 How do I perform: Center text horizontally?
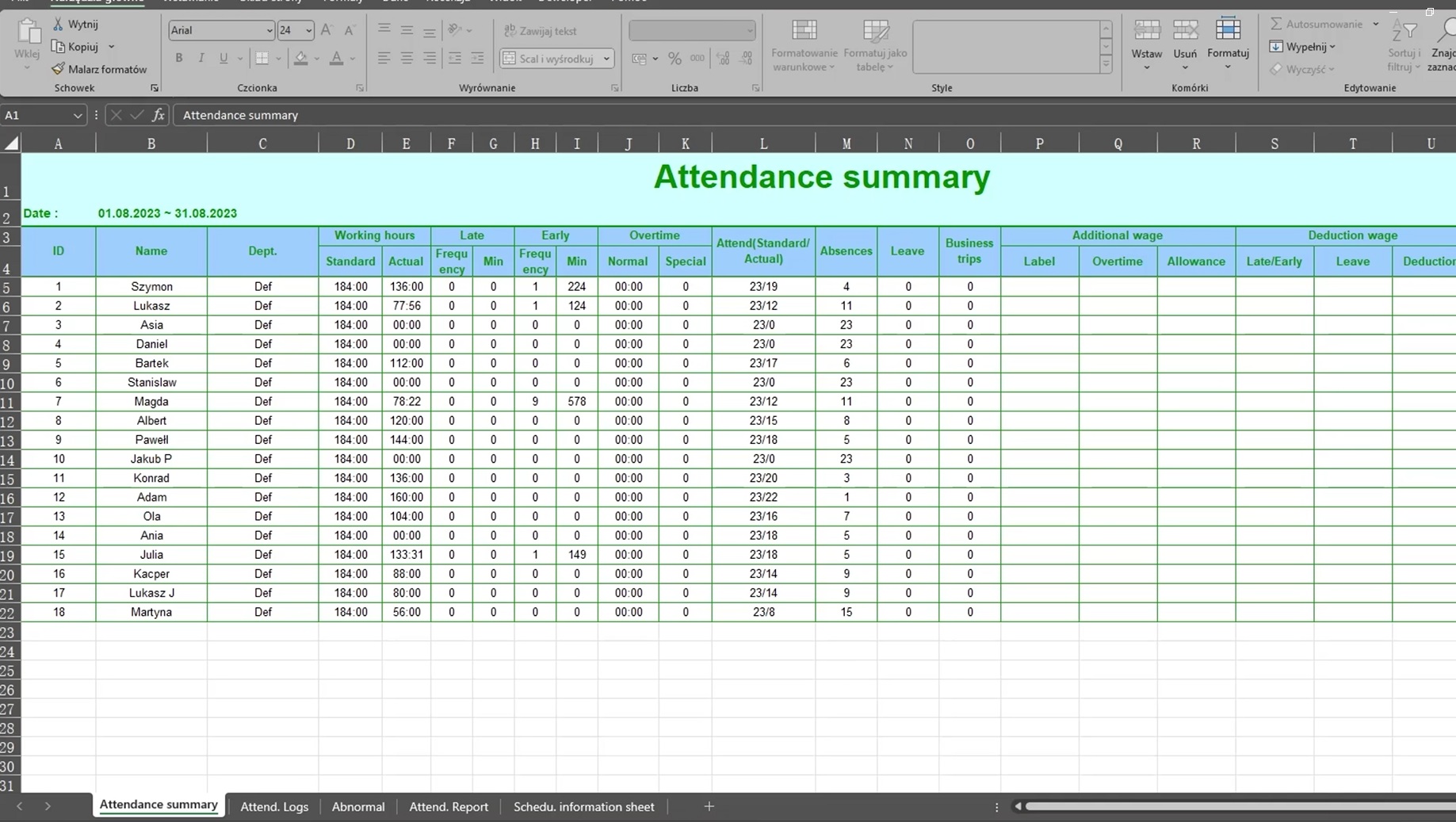tap(407, 58)
